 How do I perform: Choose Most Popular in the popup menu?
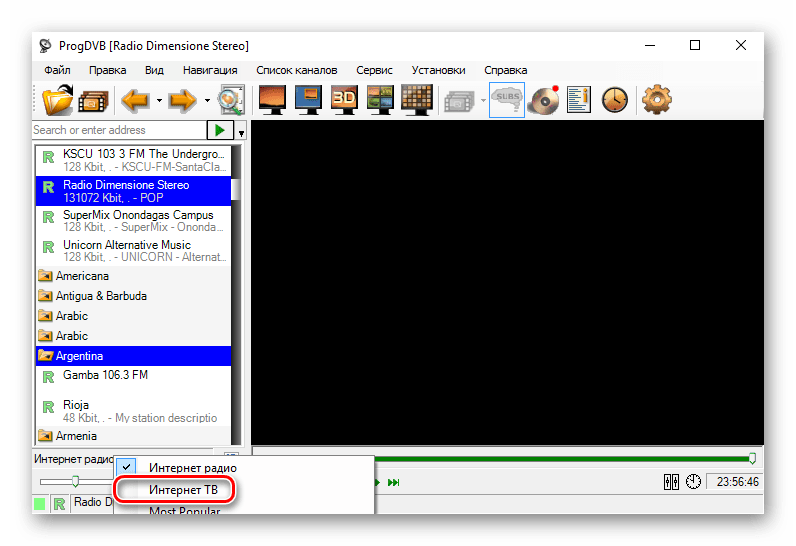pyautogui.click(x=244, y=508)
